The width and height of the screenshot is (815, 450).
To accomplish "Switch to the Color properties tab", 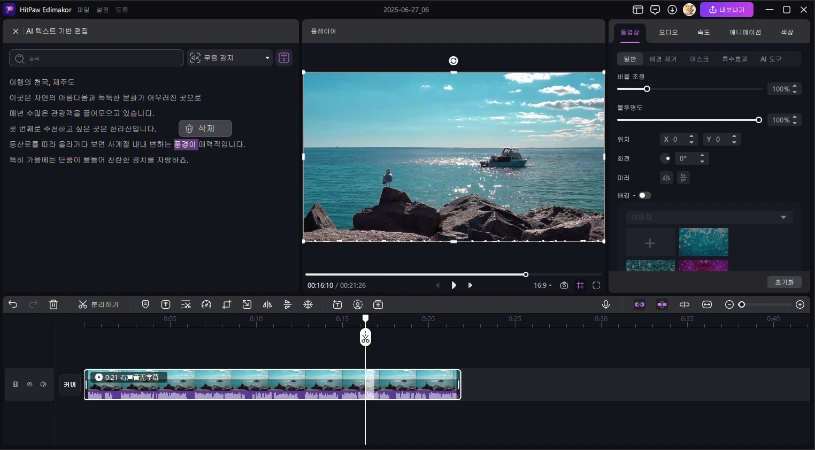I will 786,32.
